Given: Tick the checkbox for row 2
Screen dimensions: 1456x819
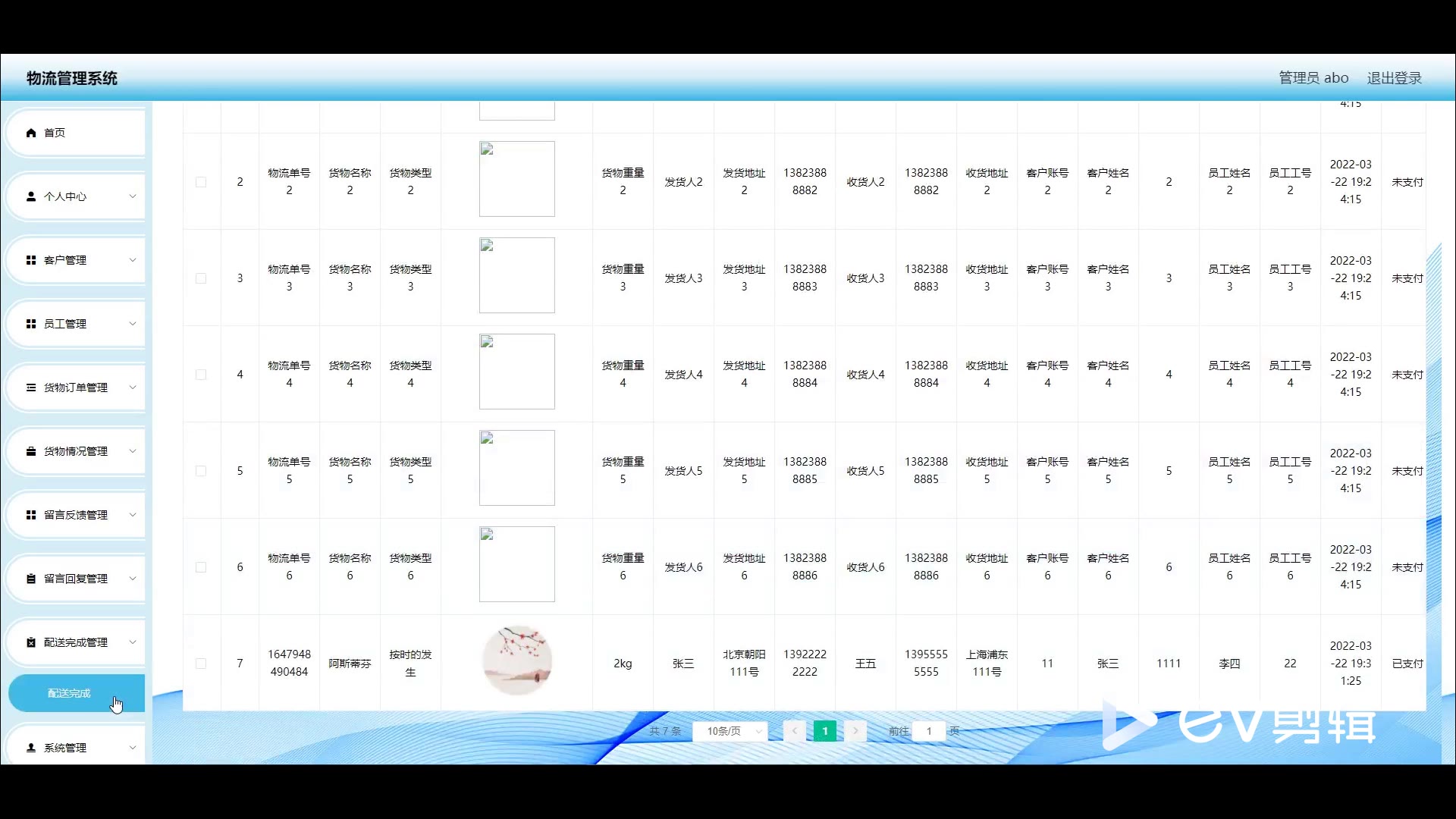Looking at the screenshot, I should 201,182.
